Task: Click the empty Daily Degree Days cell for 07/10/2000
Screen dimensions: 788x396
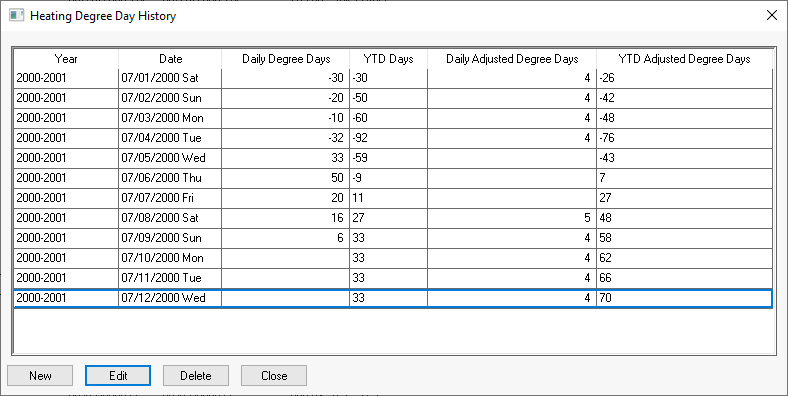Action: coord(285,258)
